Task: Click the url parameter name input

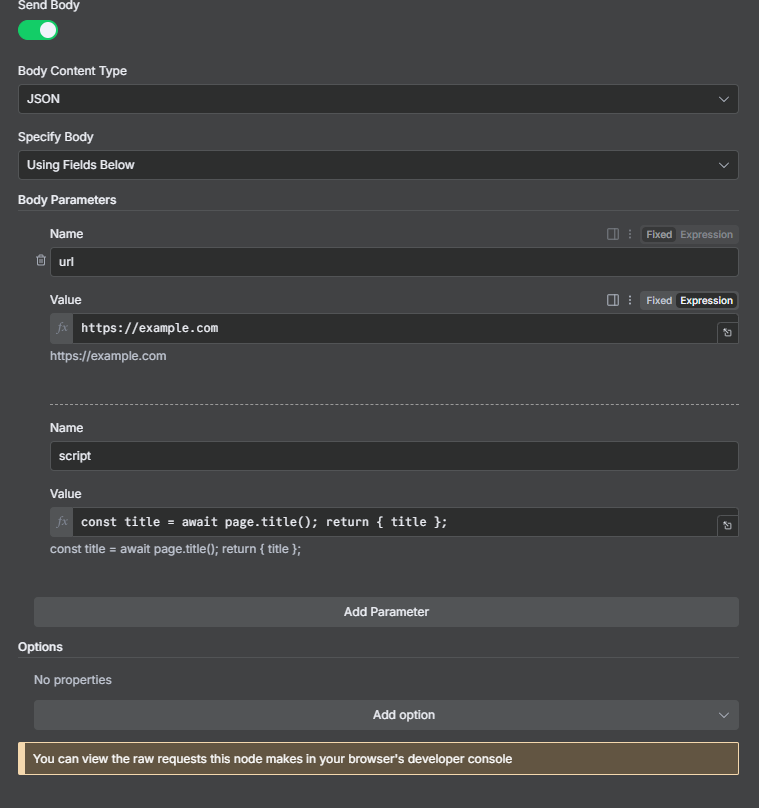Action: coord(394,262)
